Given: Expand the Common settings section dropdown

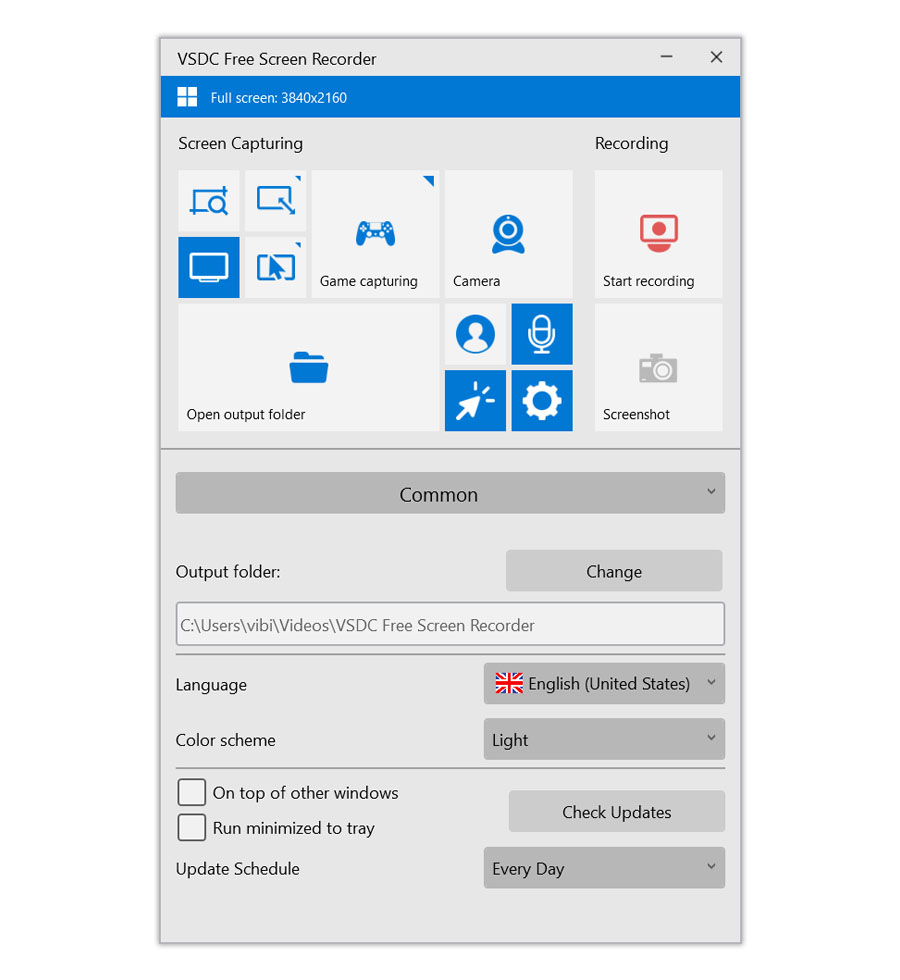Looking at the screenshot, I should 450,493.
